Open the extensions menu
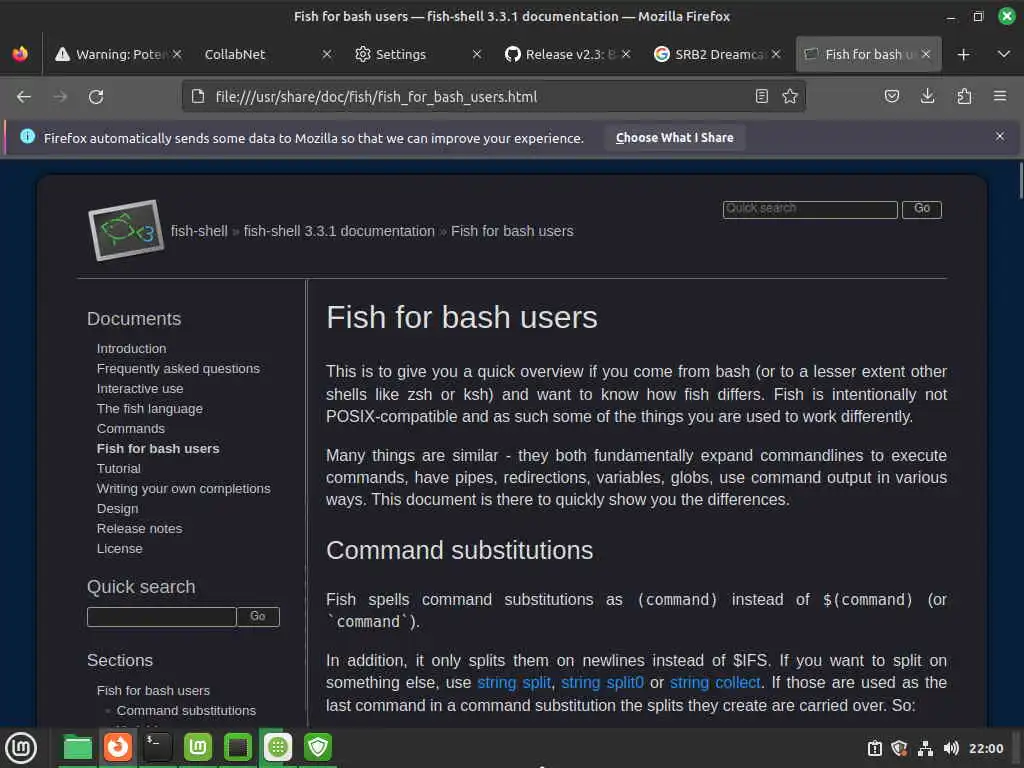 (x=964, y=96)
